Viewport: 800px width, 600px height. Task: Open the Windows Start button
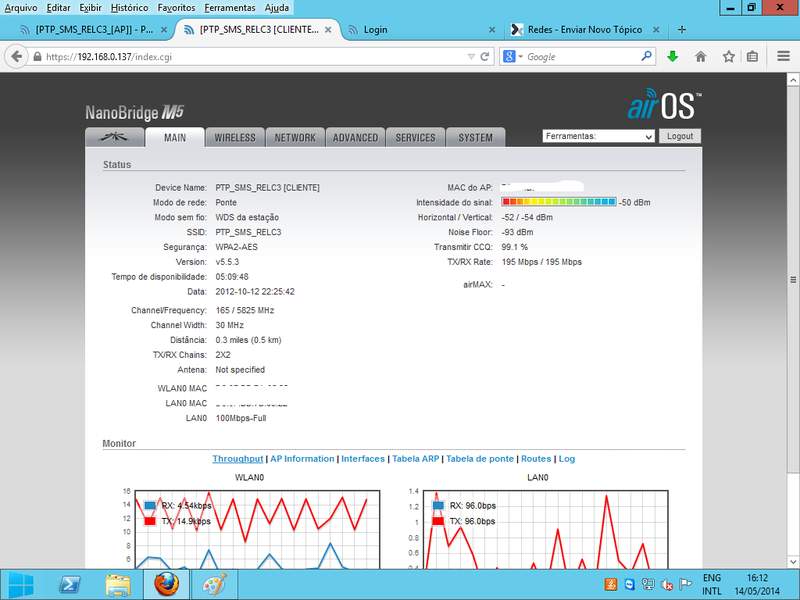pyautogui.click(x=21, y=585)
